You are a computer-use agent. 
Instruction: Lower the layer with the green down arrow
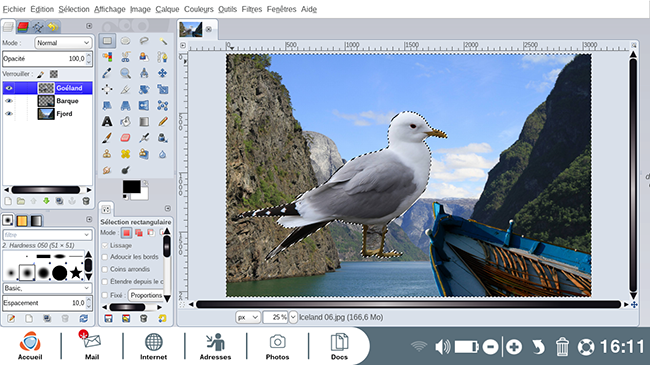pyautogui.click(x=46, y=201)
